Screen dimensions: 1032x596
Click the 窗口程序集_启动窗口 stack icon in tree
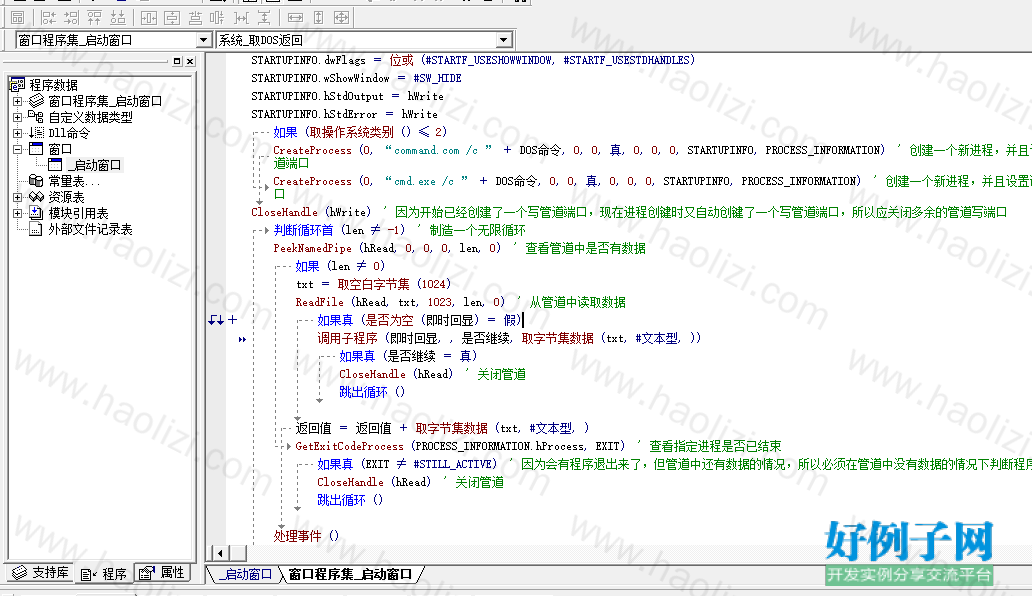[36, 101]
